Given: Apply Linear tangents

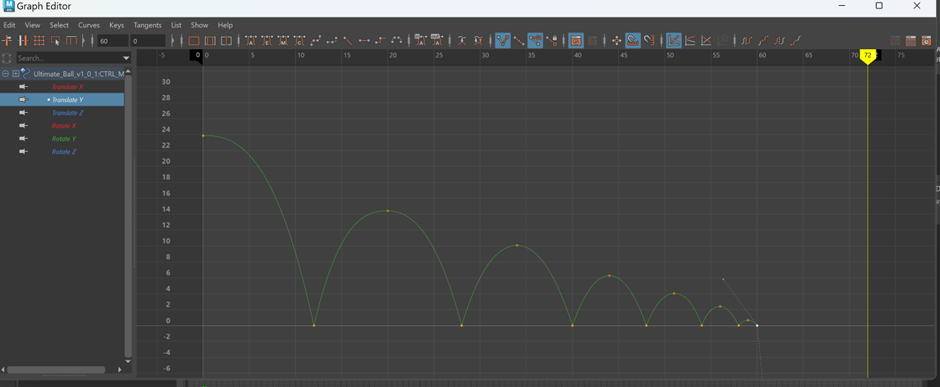Looking at the screenshot, I should point(348,41).
